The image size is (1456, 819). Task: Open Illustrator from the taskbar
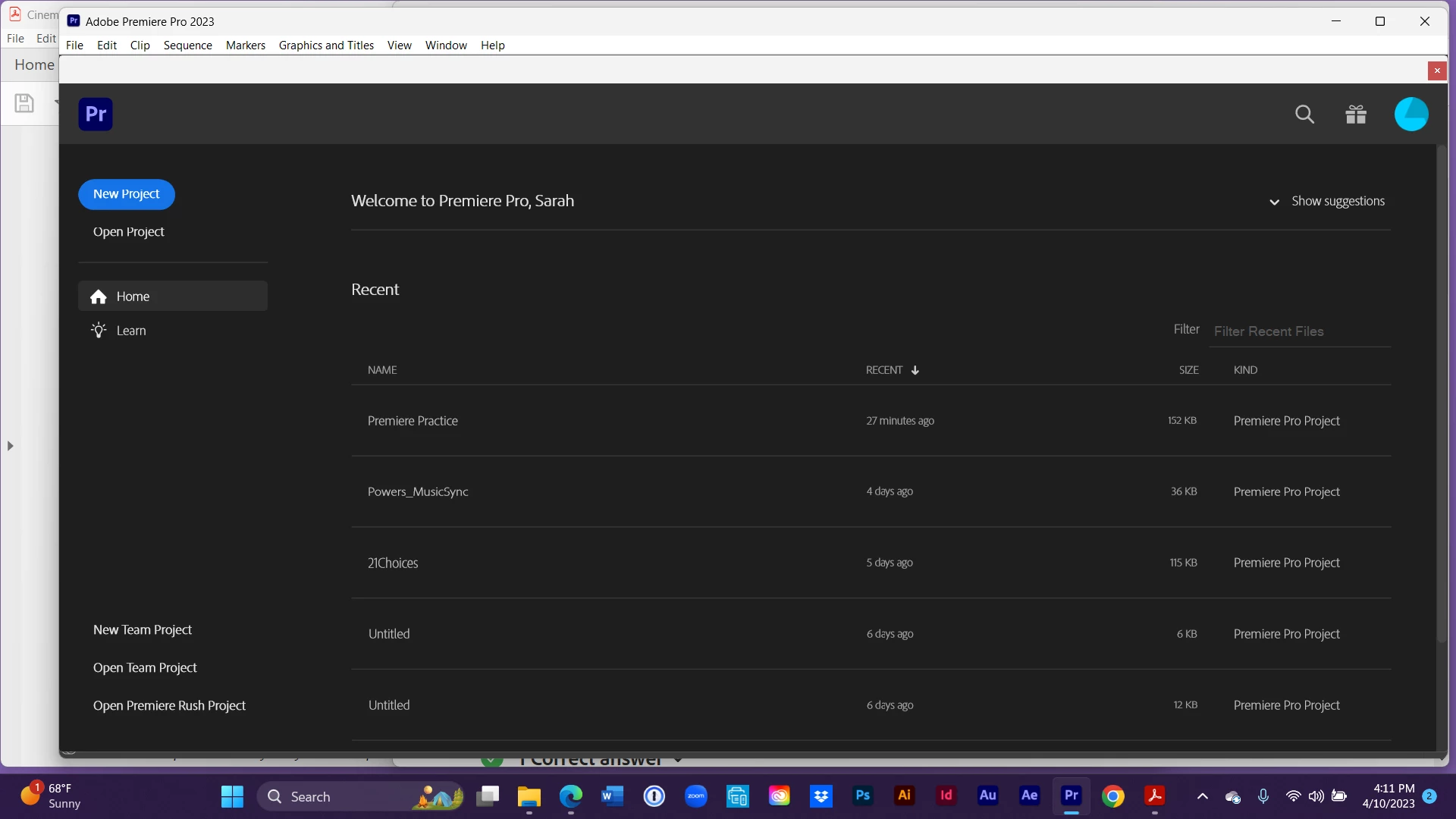tap(904, 795)
